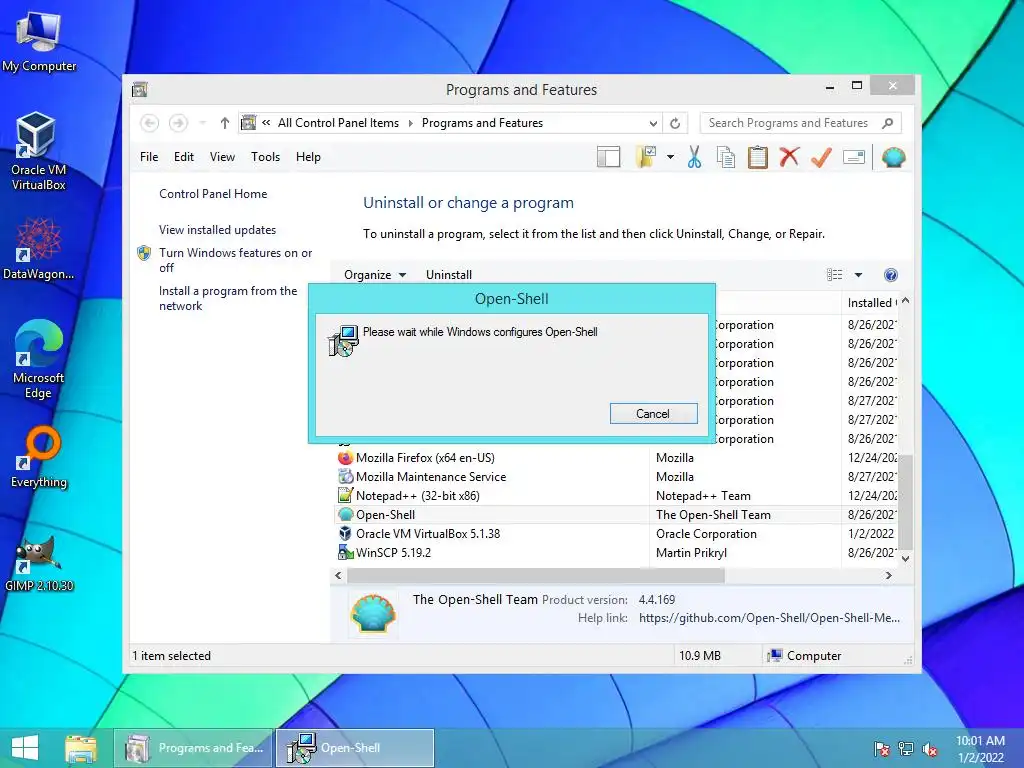Open folder options toolbar dropdown arrow
Image resolution: width=1024 pixels, height=768 pixels.
tap(670, 157)
